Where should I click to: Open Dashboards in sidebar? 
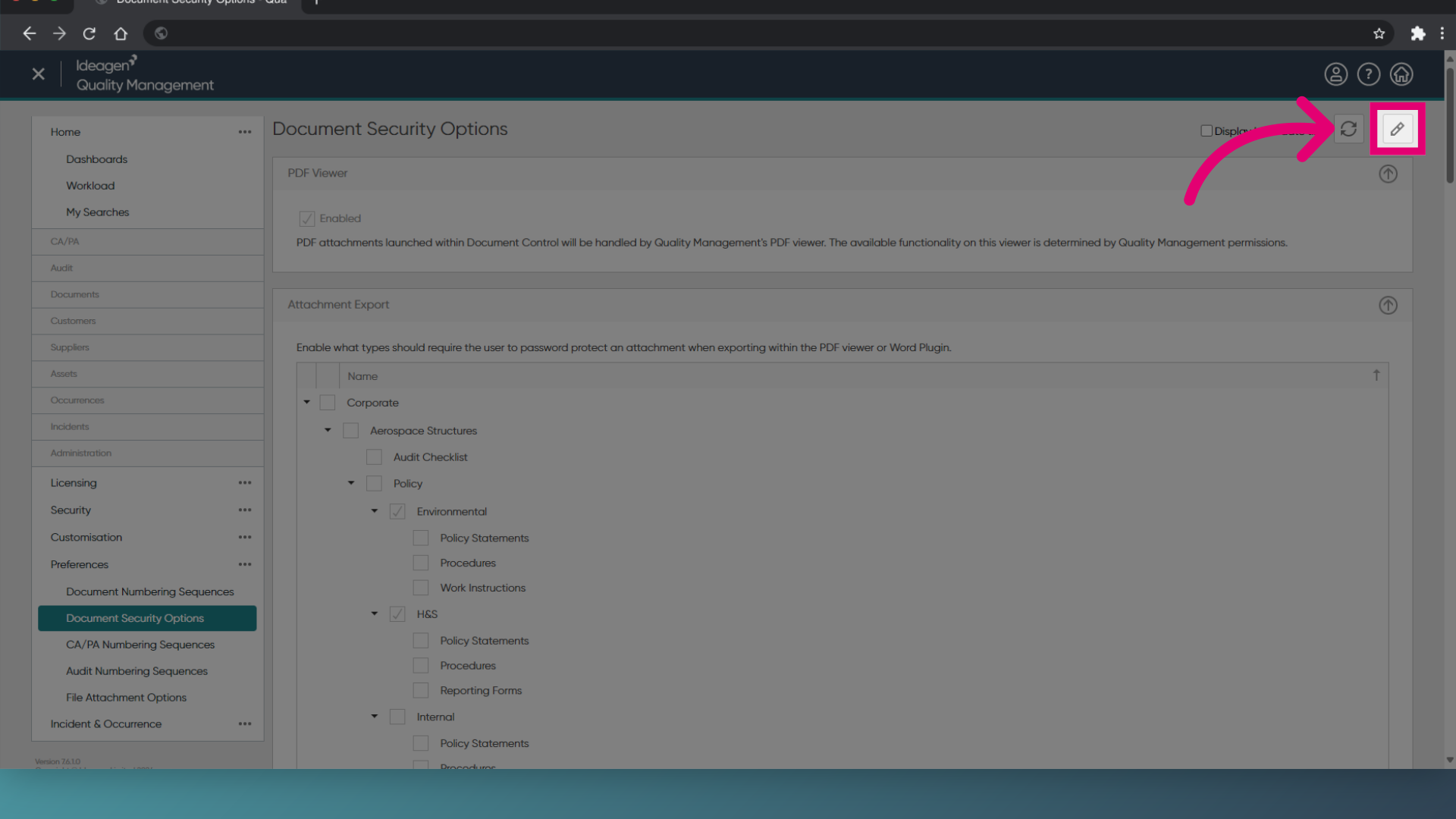96,159
